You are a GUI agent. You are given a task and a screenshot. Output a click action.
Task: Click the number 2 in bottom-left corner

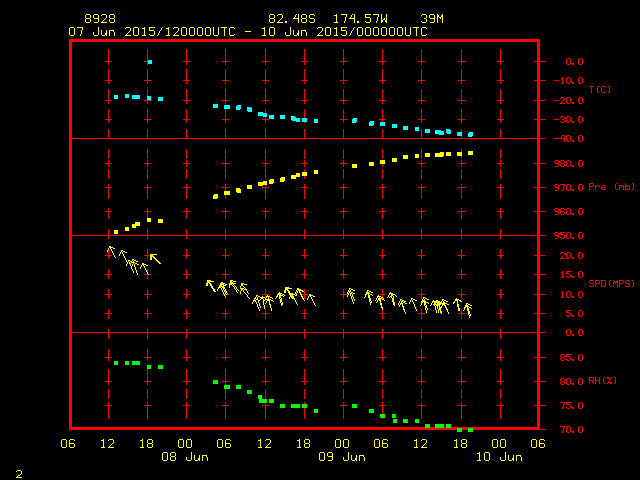18,471
